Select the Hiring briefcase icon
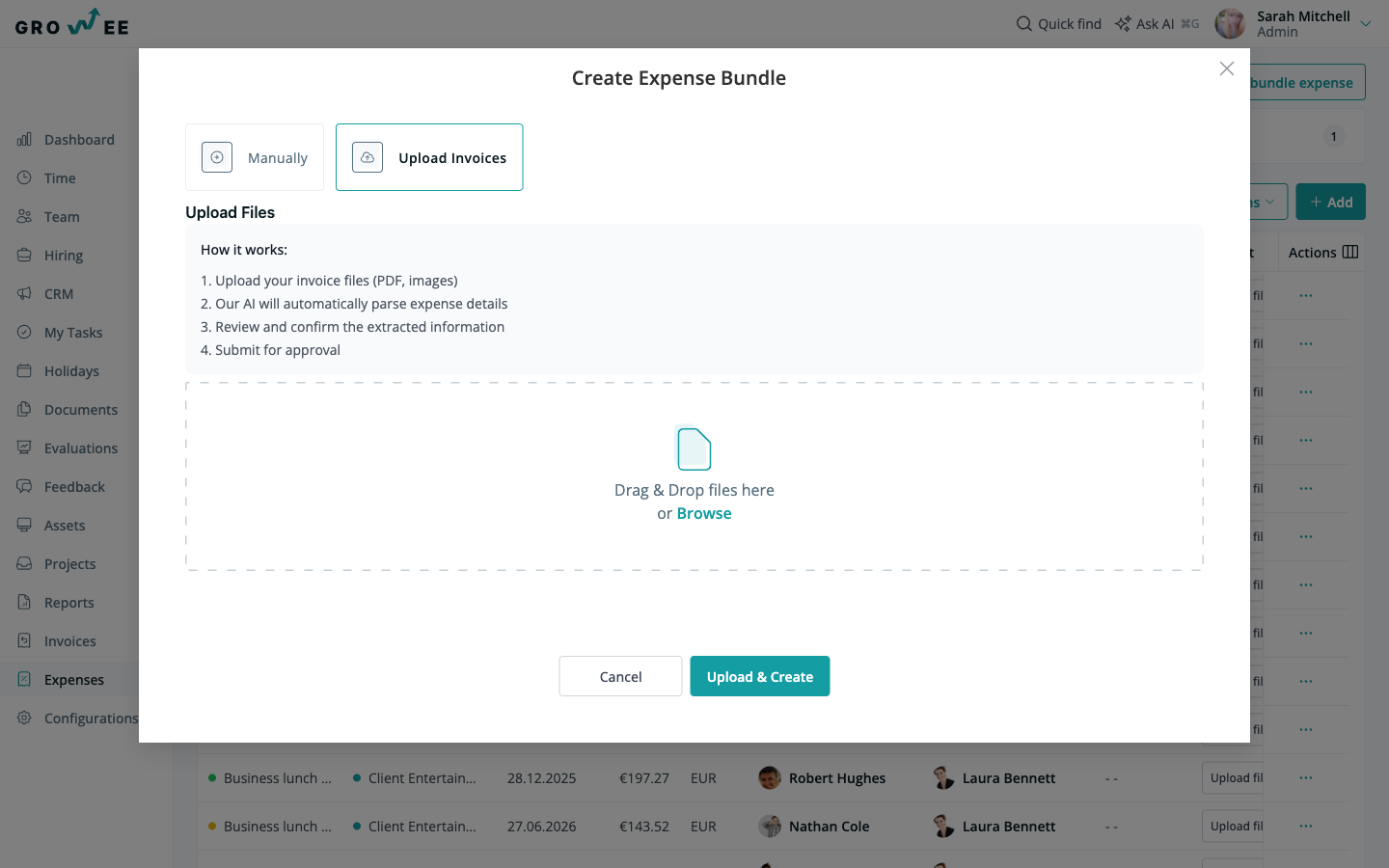Screen dimensions: 1389x868 point(24,256)
